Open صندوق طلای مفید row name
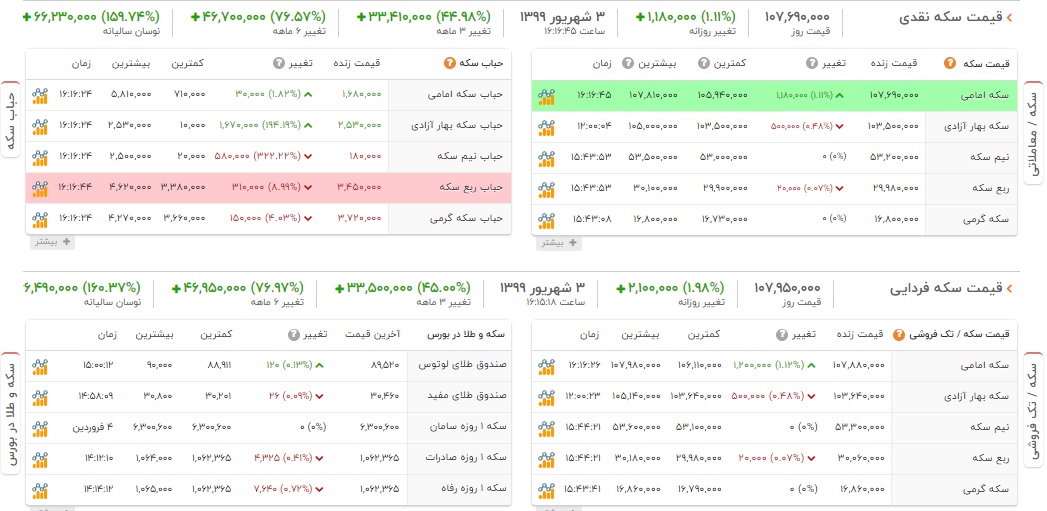 click(465, 396)
